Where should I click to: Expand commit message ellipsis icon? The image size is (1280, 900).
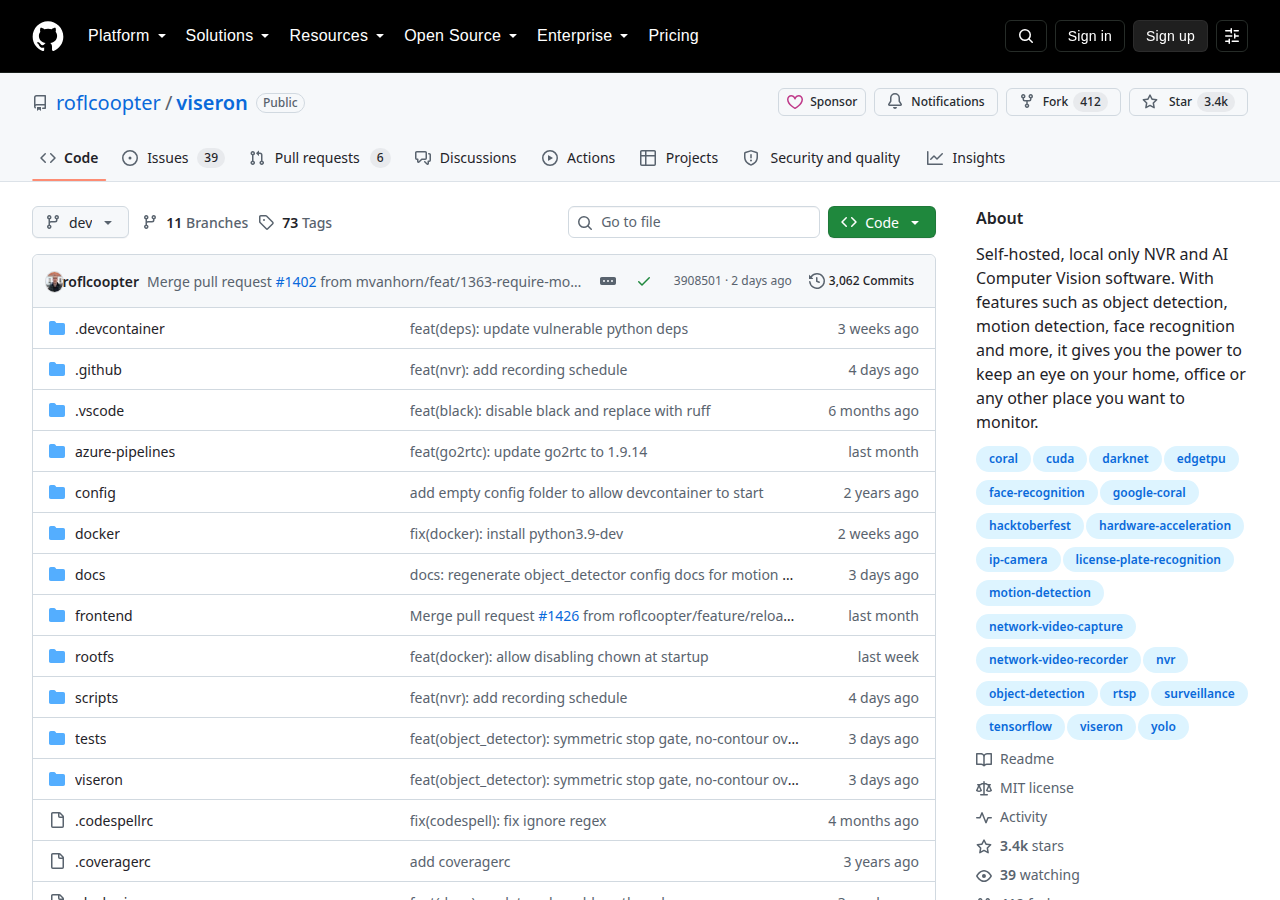pyautogui.click(x=608, y=281)
